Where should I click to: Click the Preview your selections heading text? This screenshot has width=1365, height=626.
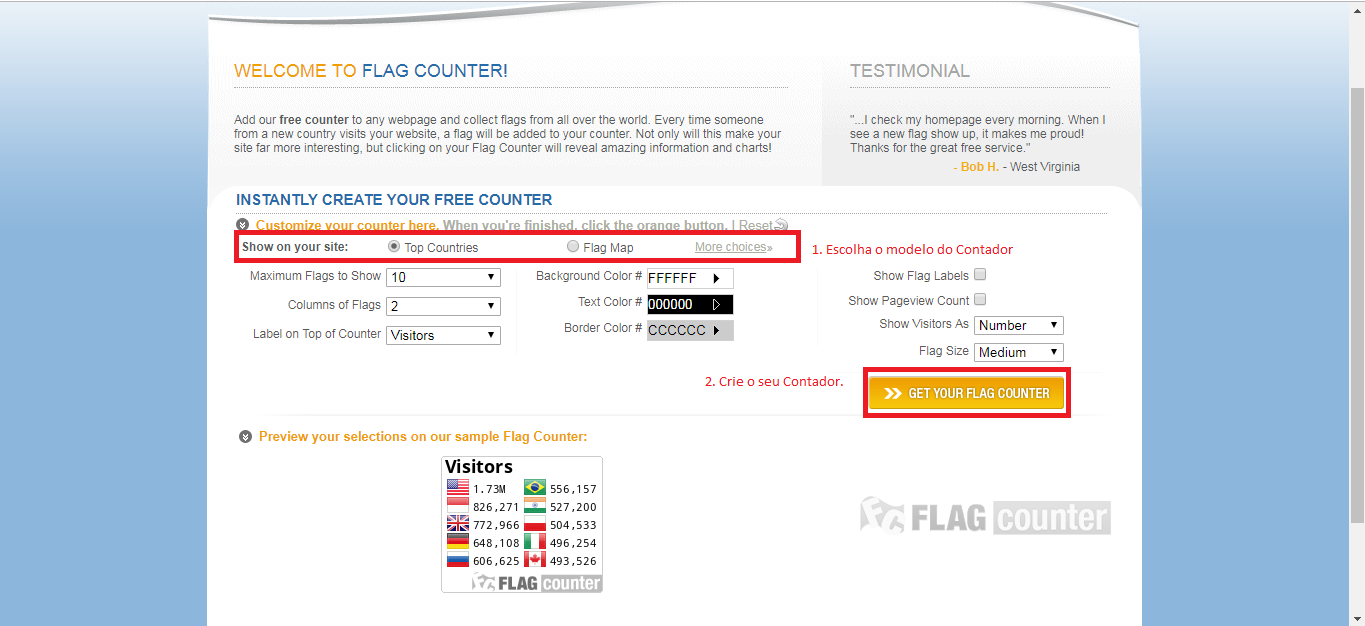point(423,437)
